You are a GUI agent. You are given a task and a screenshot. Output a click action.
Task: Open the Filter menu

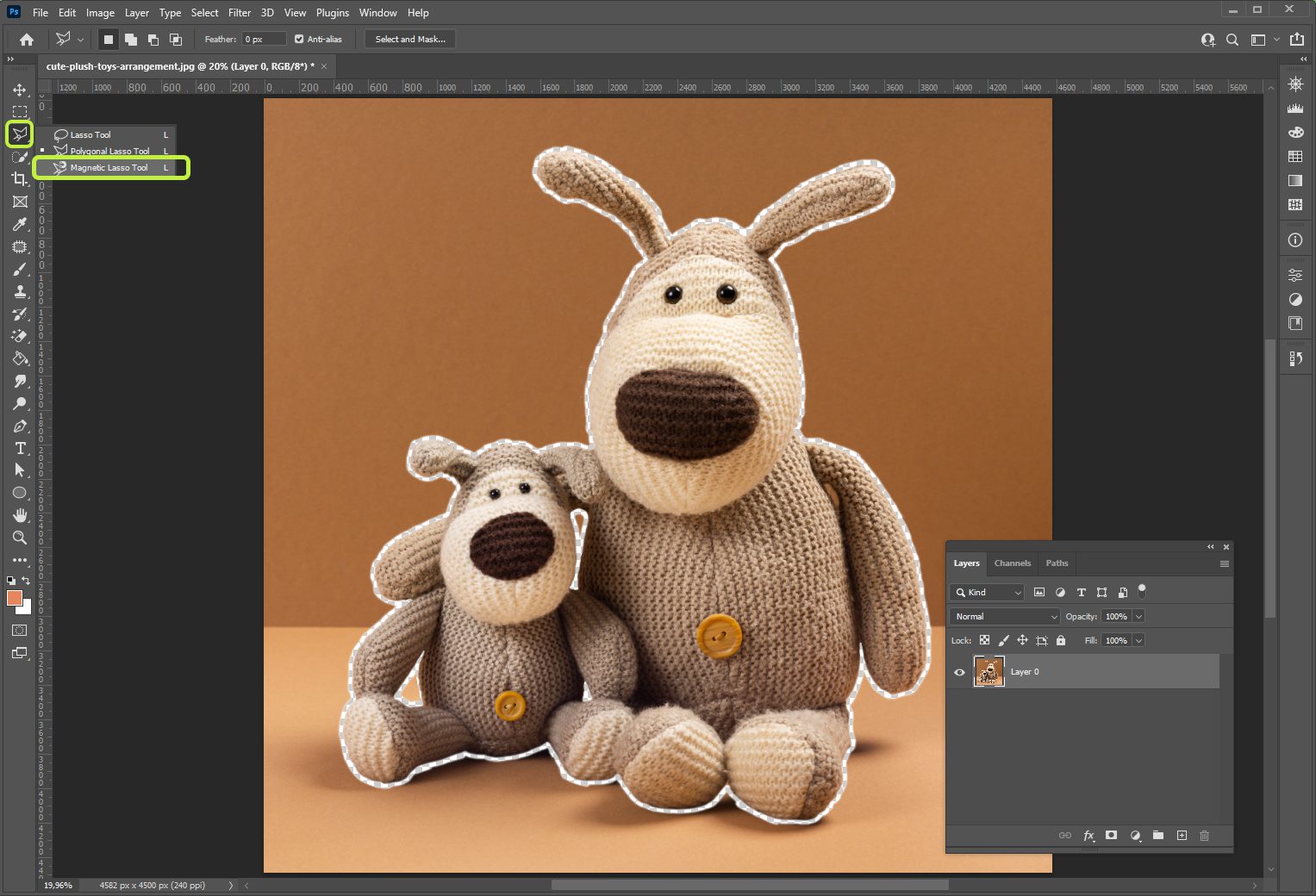coord(240,13)
